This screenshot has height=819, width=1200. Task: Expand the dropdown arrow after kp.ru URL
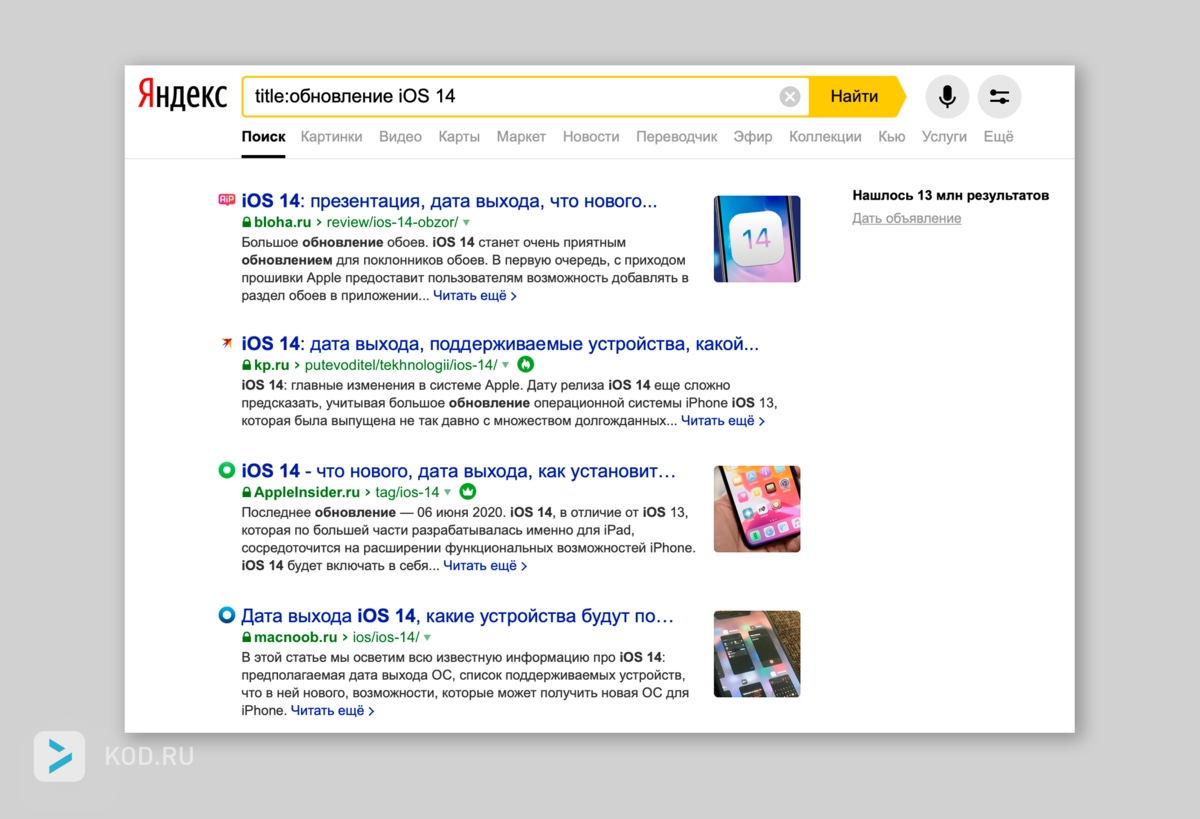pyautogui.click(x=505, y=366)
